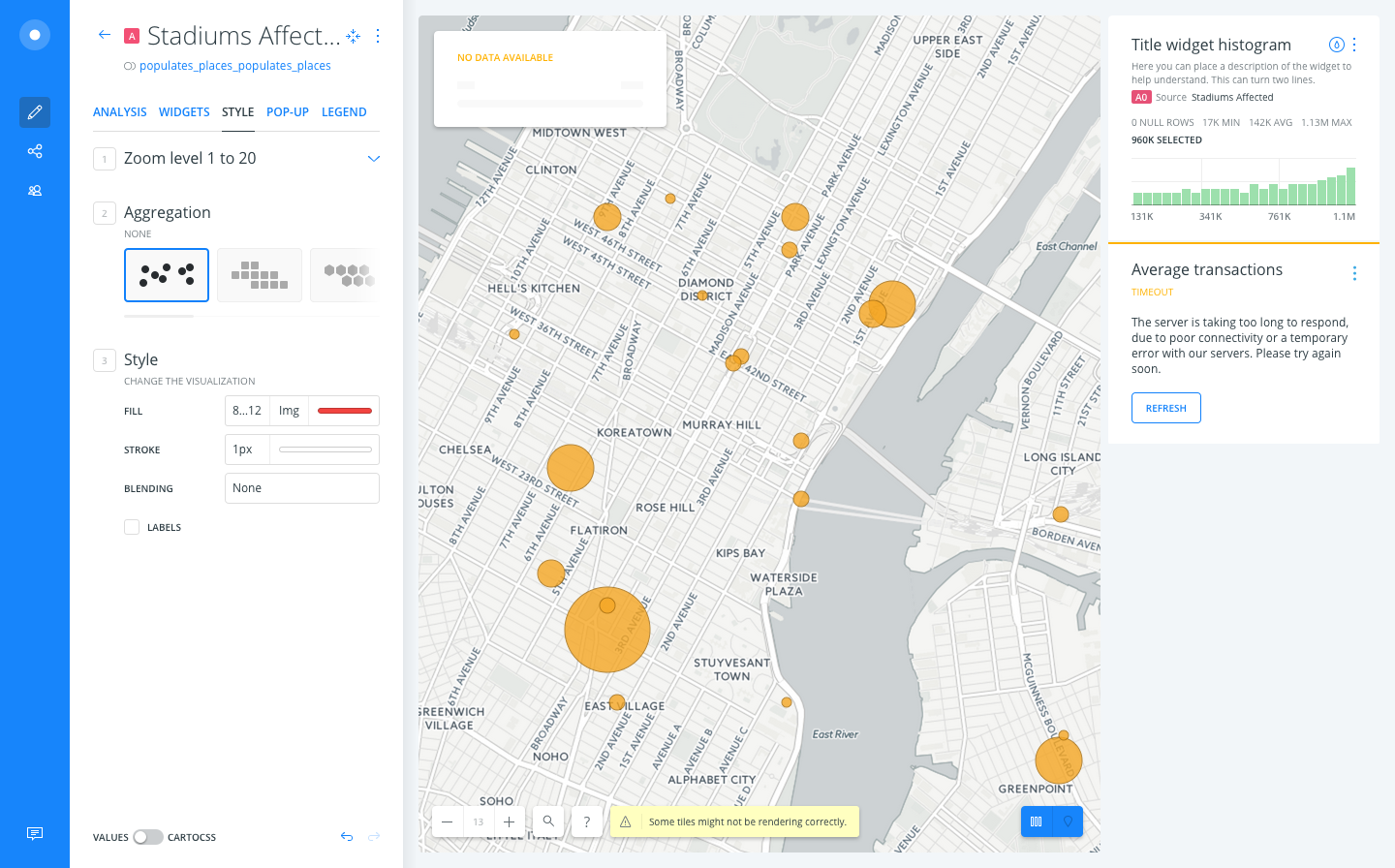The height and width of the screenshot is (868, 1395).
Task: Select the STYLE tab
Action: (x=238, y=112)
